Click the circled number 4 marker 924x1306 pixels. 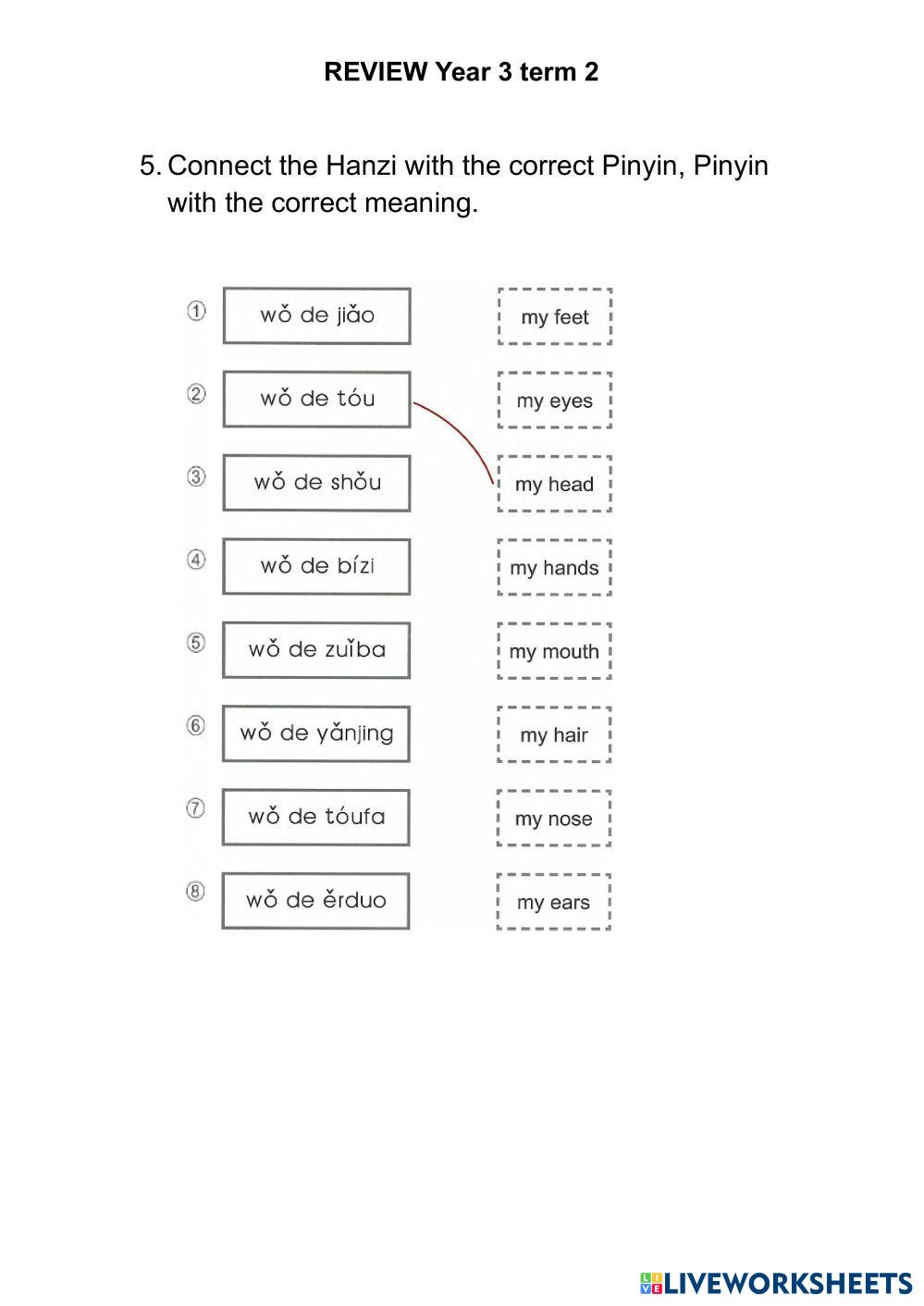196,560
